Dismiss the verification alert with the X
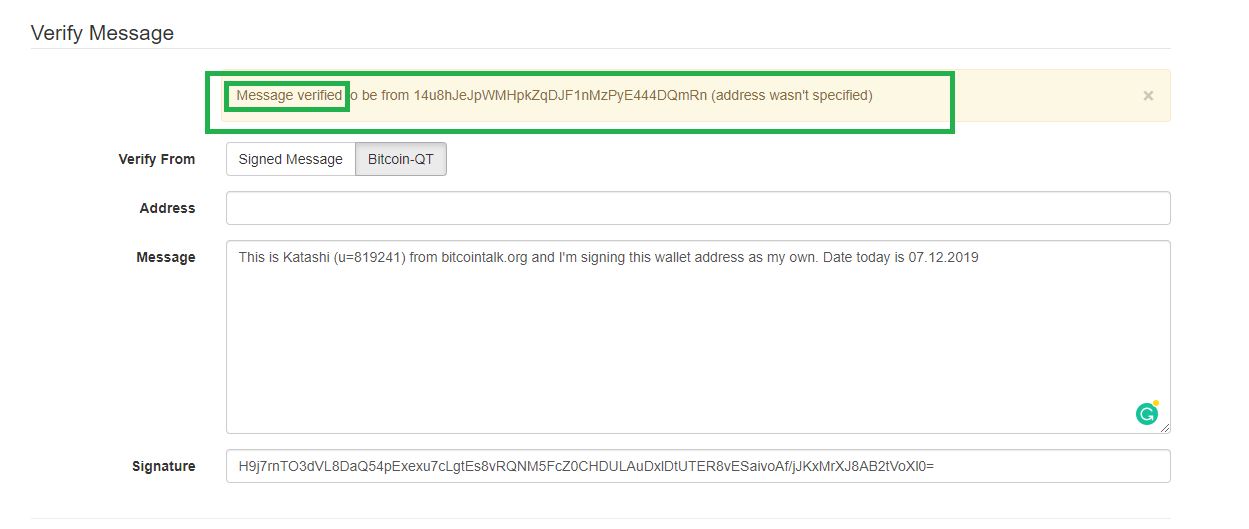 [x=1148, y=96]
